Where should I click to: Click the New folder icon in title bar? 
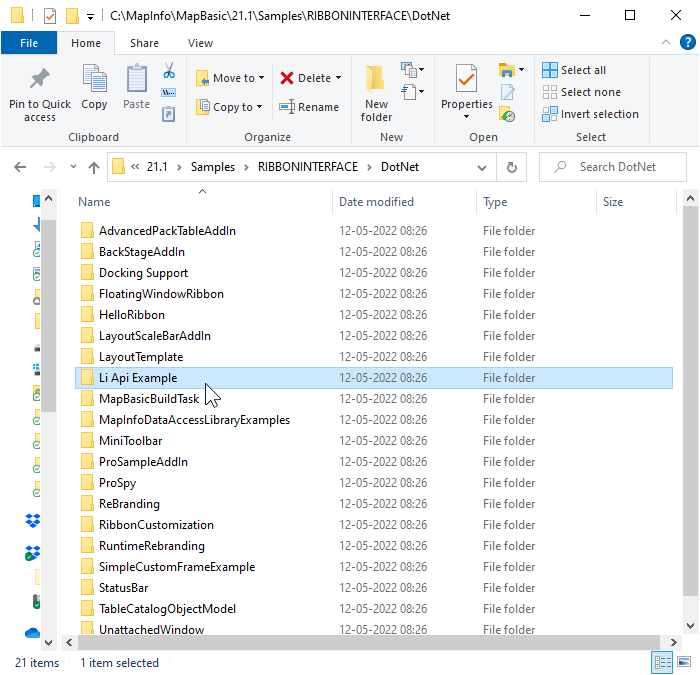[72, 16]
